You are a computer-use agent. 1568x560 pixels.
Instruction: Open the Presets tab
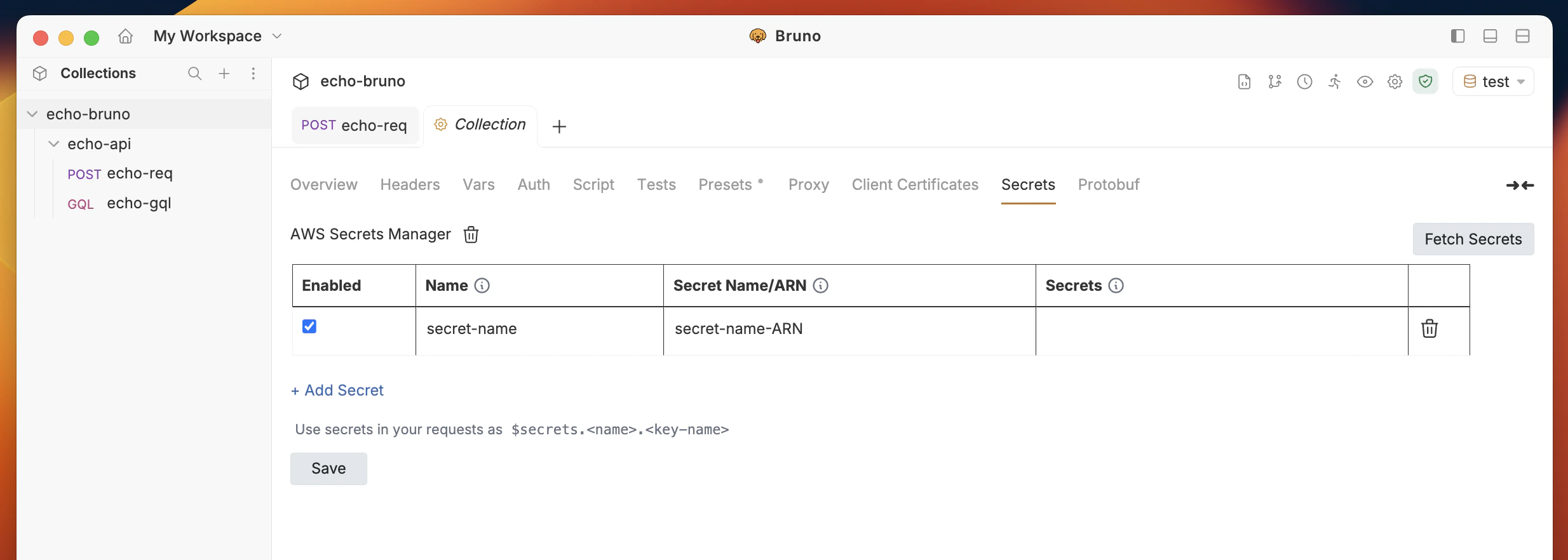[x=725, y=185]
